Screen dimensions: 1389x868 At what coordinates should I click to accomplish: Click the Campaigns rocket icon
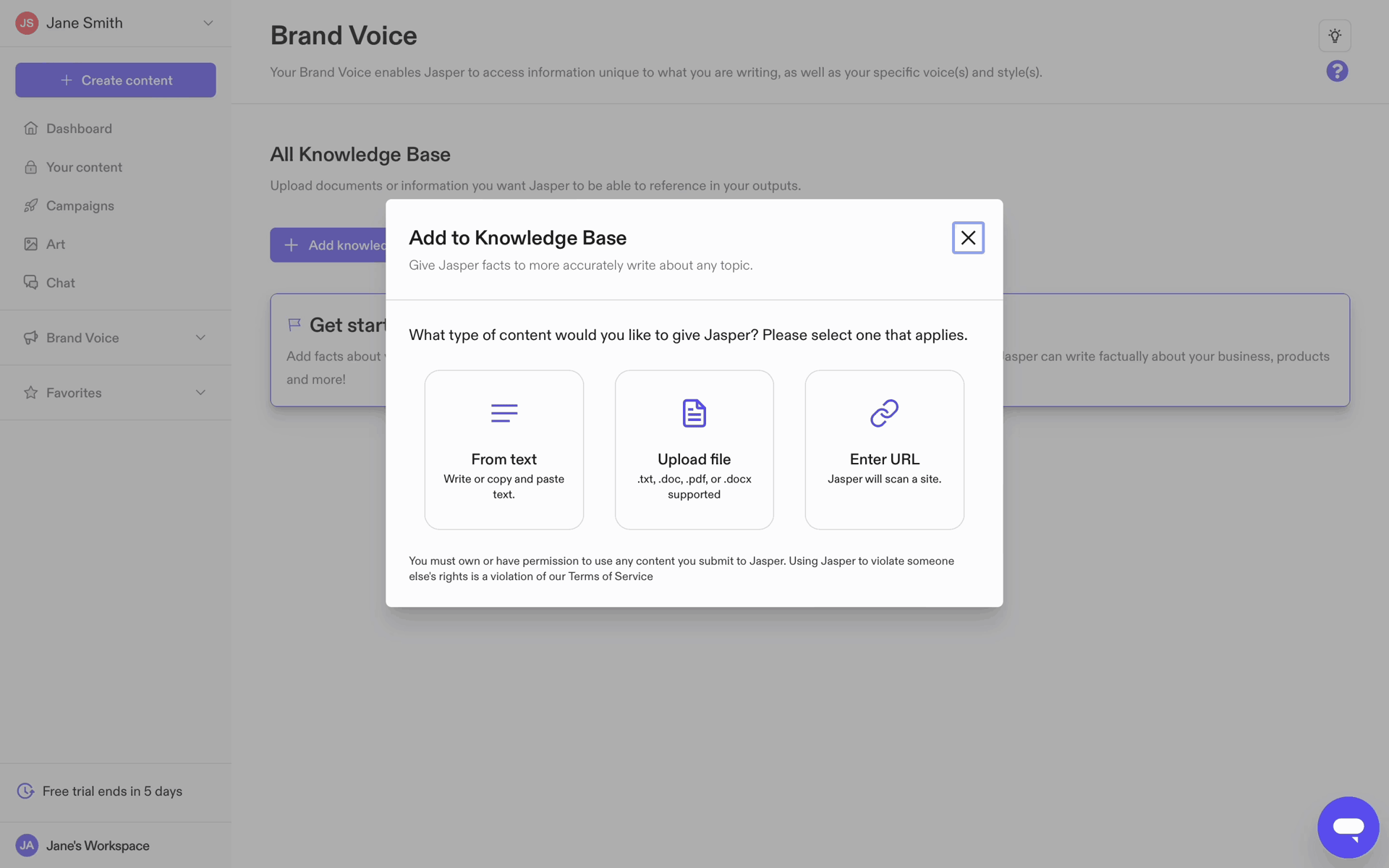[x=30, y=205]
